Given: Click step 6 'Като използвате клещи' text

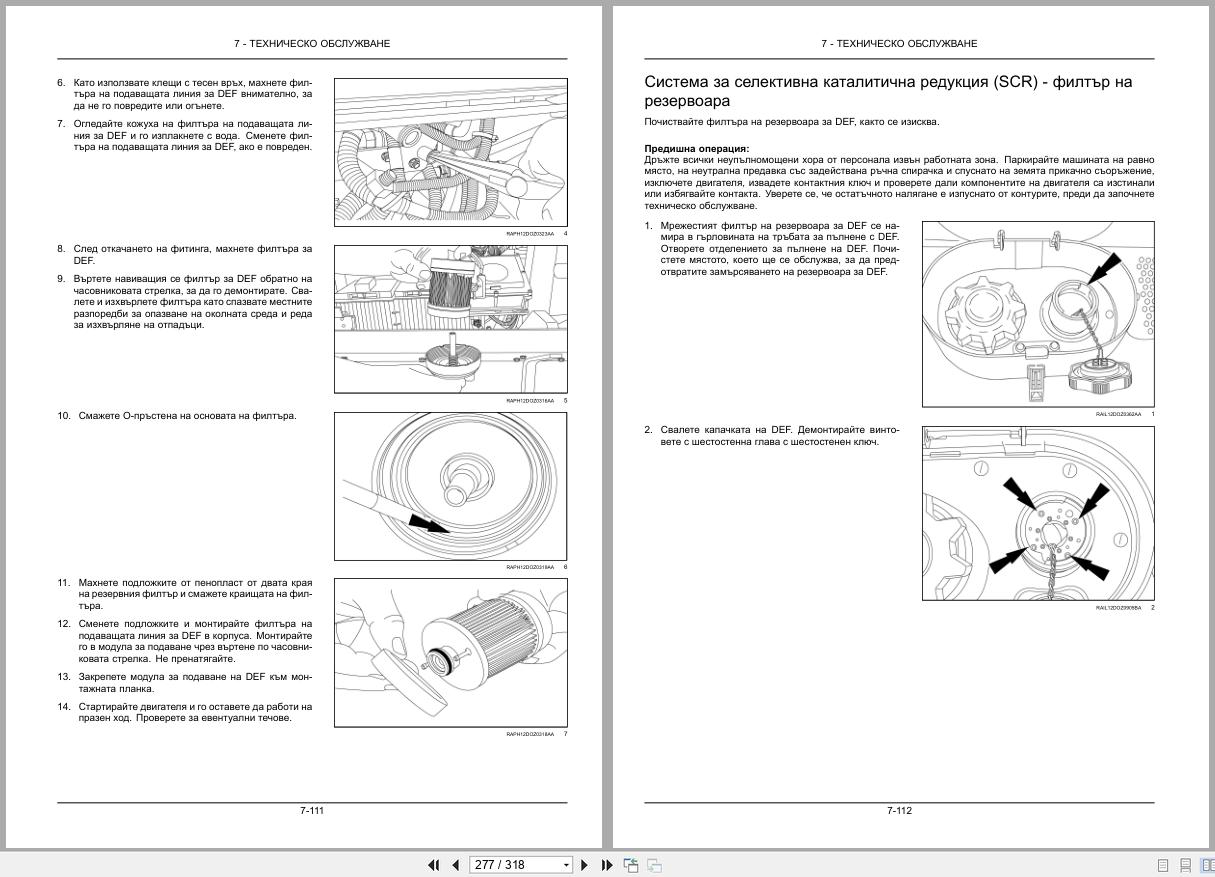Looking at the screenshot, I should point(192,93).
